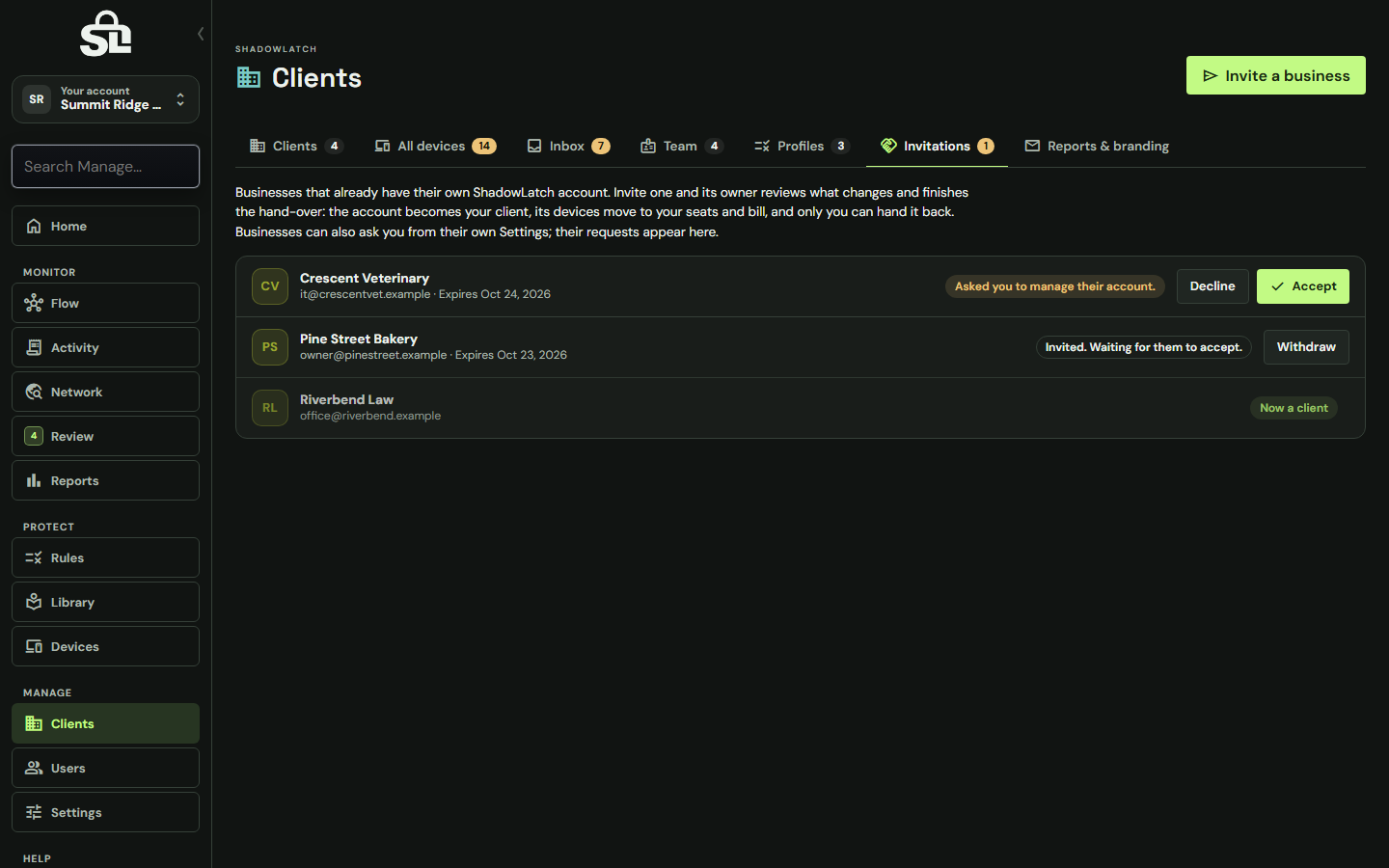Screen dimensions: 1389x868
Task: Open the Library page
Action: tap(105, 602)
